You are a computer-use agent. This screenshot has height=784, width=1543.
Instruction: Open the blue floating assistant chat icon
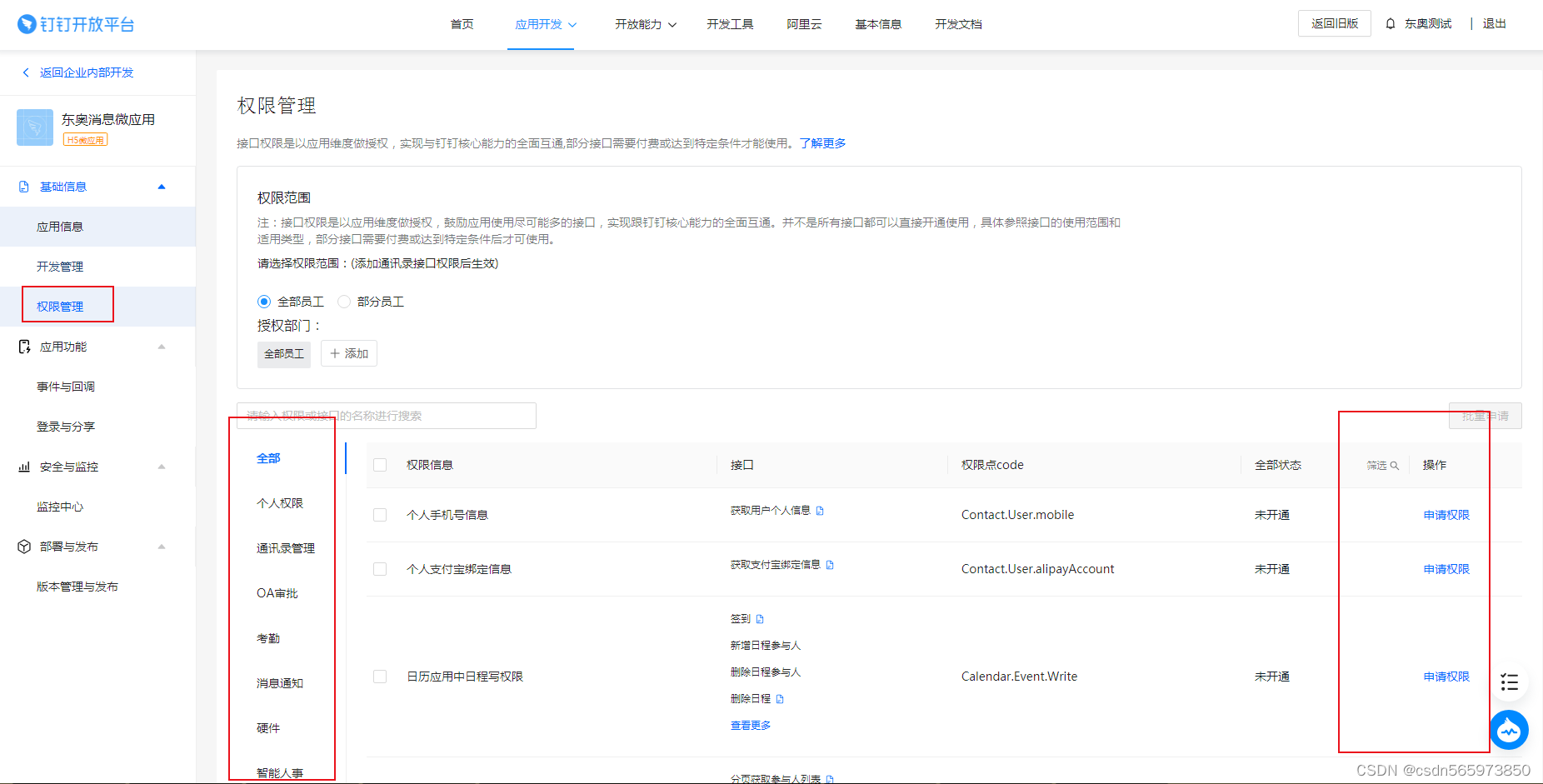pos(1509,731)
